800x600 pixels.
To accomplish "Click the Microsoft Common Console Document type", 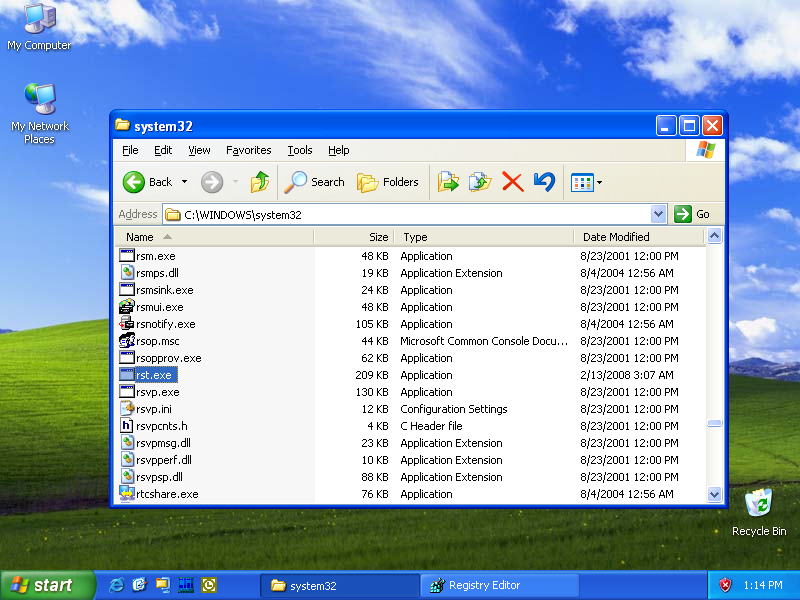I will tap(484, 341).
